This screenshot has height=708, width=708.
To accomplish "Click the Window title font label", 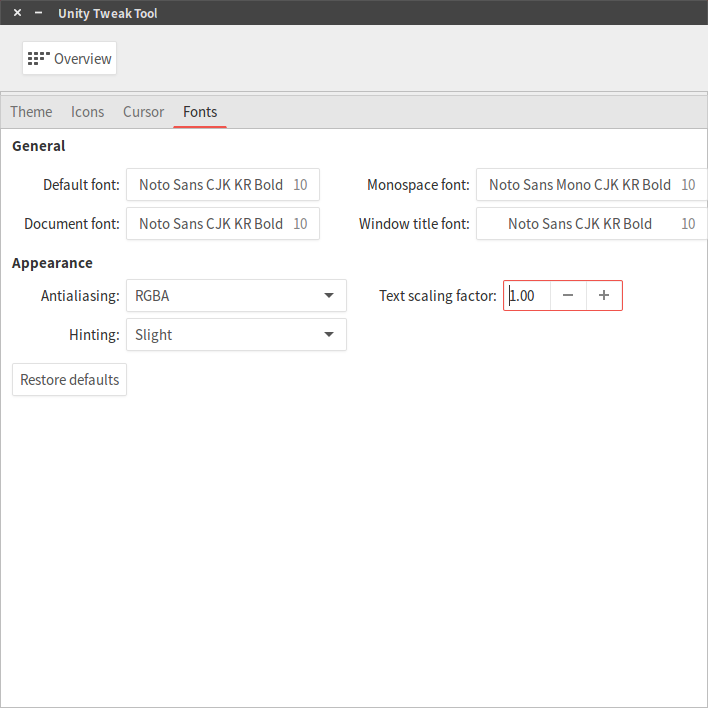I will pyautogui.click(x=415, y=224).
